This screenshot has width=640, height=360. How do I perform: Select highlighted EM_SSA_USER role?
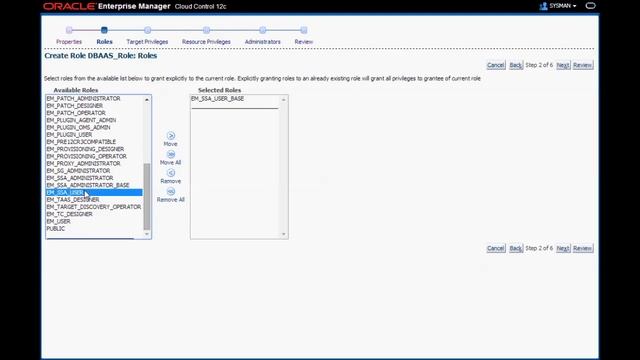tap(94, 192)
